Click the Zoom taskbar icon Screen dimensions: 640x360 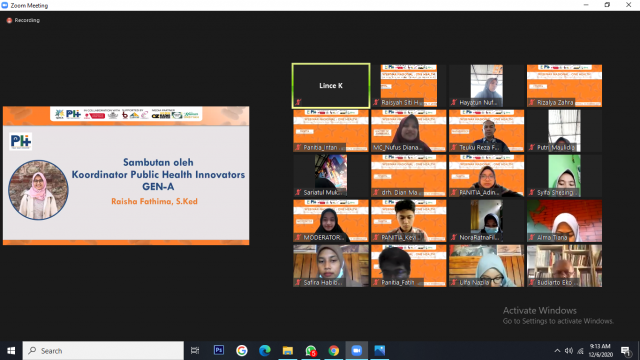(357, 350)
